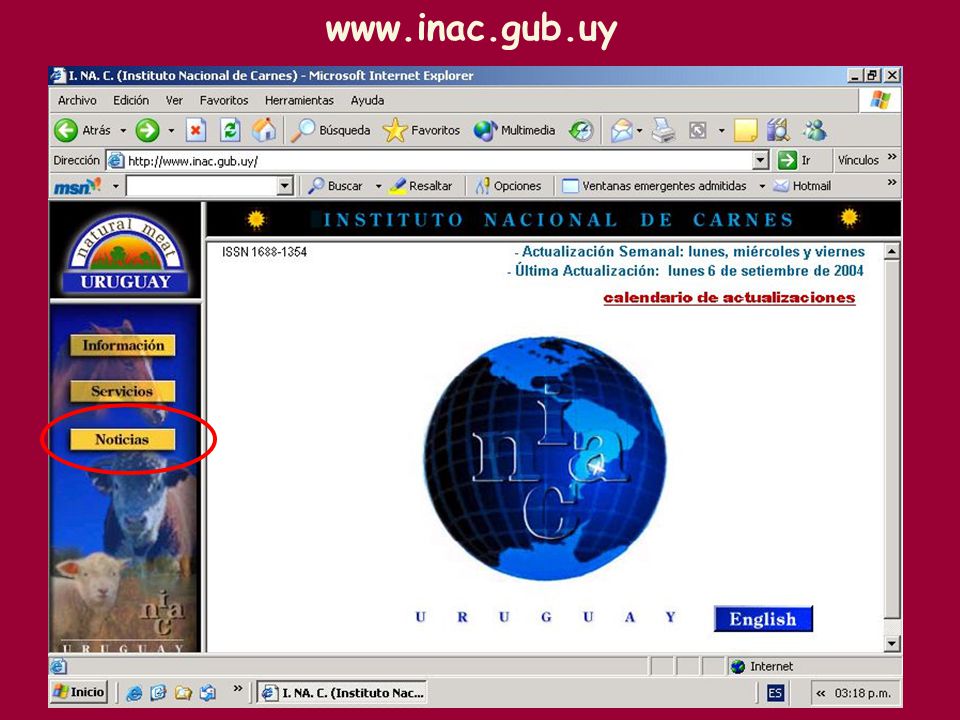Click the INAC globe image
The image size is (960, 720).
click(545, 458)
